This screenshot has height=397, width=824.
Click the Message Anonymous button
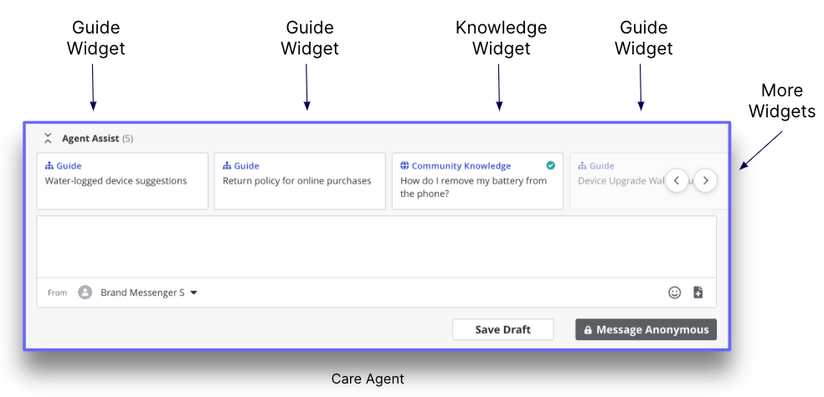click(x=646, y=330)
